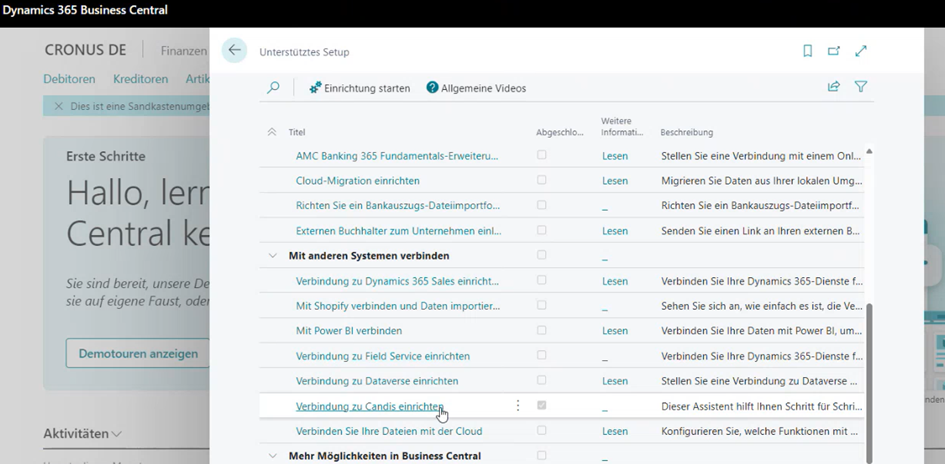Image resolution: width=945 pixels, height=464 pixels.
Task: Click the expand dialog arrows icon
Action: point(861,51)
